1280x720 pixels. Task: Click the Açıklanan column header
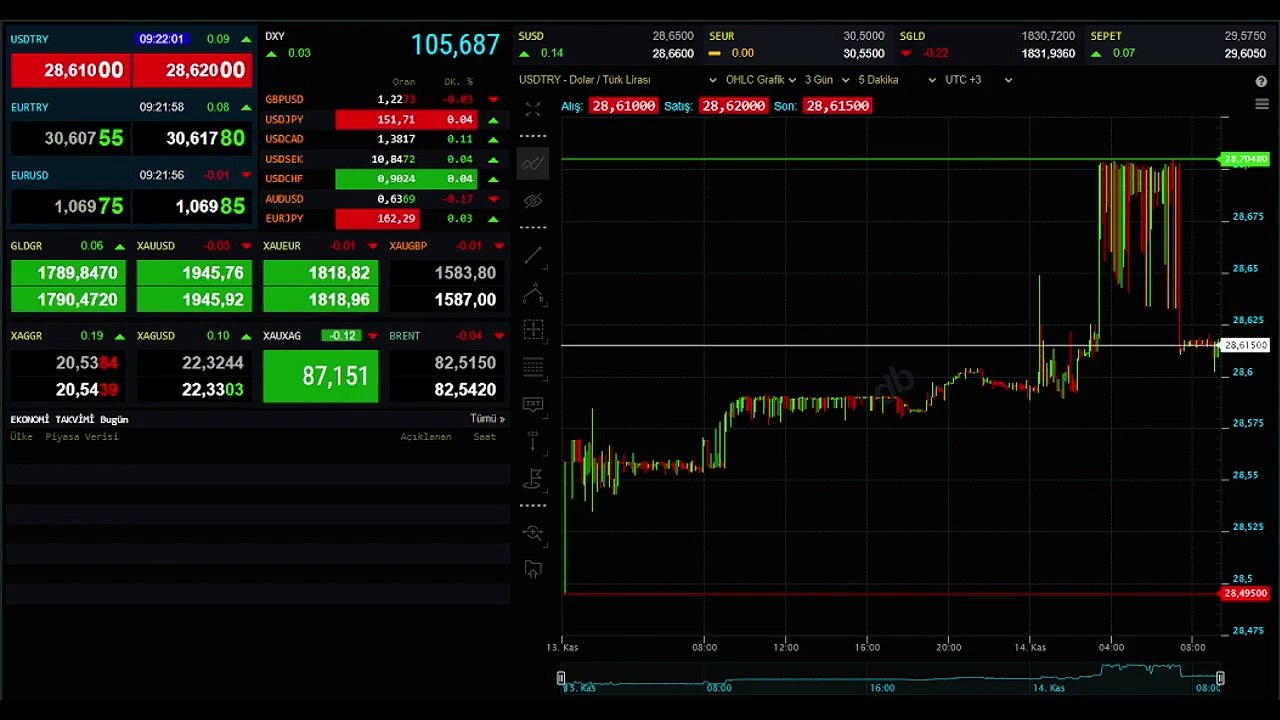point(426,437)
